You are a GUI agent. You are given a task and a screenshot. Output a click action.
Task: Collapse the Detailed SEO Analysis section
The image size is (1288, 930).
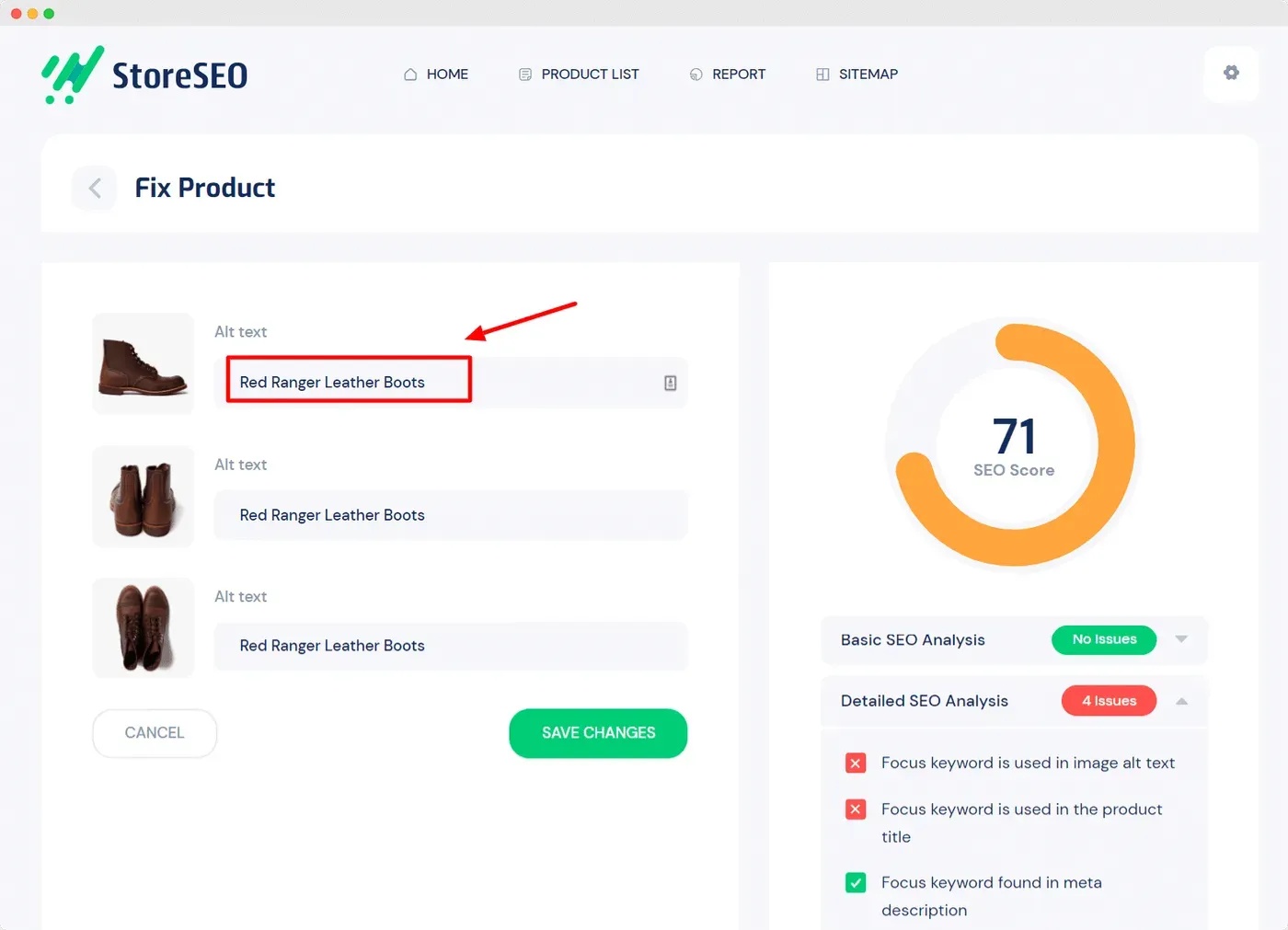click(x=1181, y=701)
